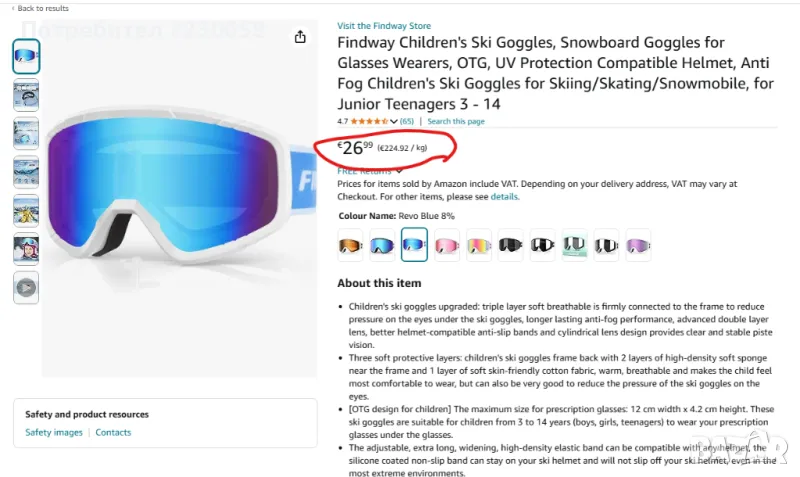Viewport: 800px width, 477px height.
Task: Pick the purple lens goggles swatch
Action: (638, 244)
